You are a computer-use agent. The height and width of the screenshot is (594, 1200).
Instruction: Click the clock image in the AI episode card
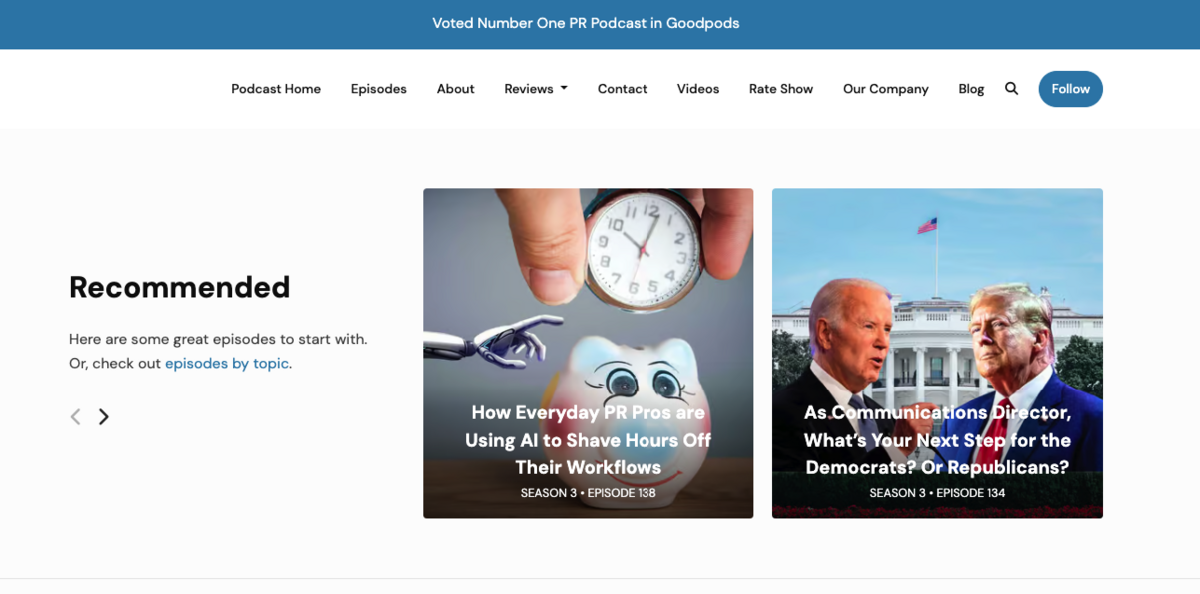pos(640,248)
